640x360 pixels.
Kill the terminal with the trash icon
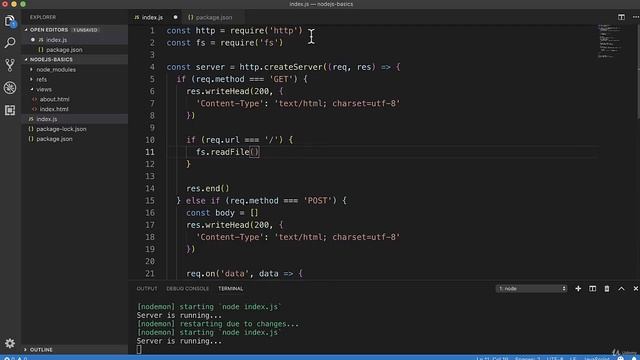[607, 289]
